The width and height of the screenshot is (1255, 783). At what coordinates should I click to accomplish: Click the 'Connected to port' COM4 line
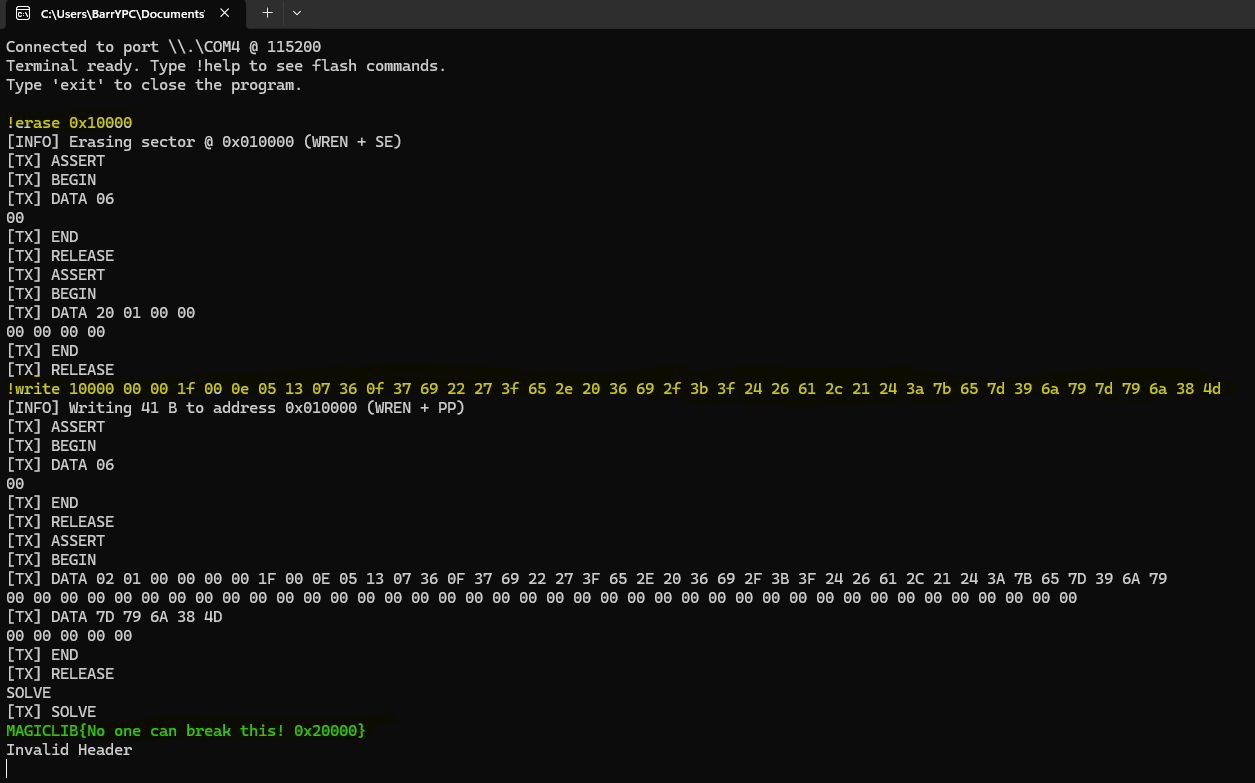[x=163, y=47]
